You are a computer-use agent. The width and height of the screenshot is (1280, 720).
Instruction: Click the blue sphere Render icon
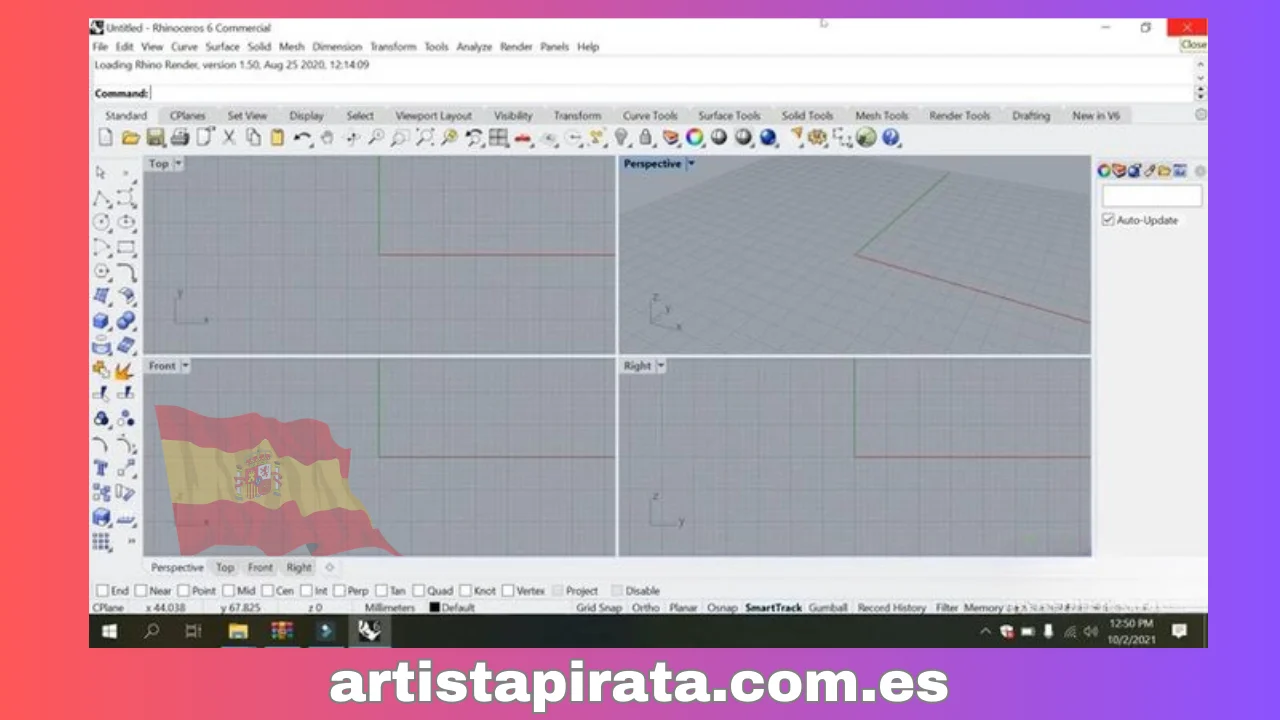point(768,138)
